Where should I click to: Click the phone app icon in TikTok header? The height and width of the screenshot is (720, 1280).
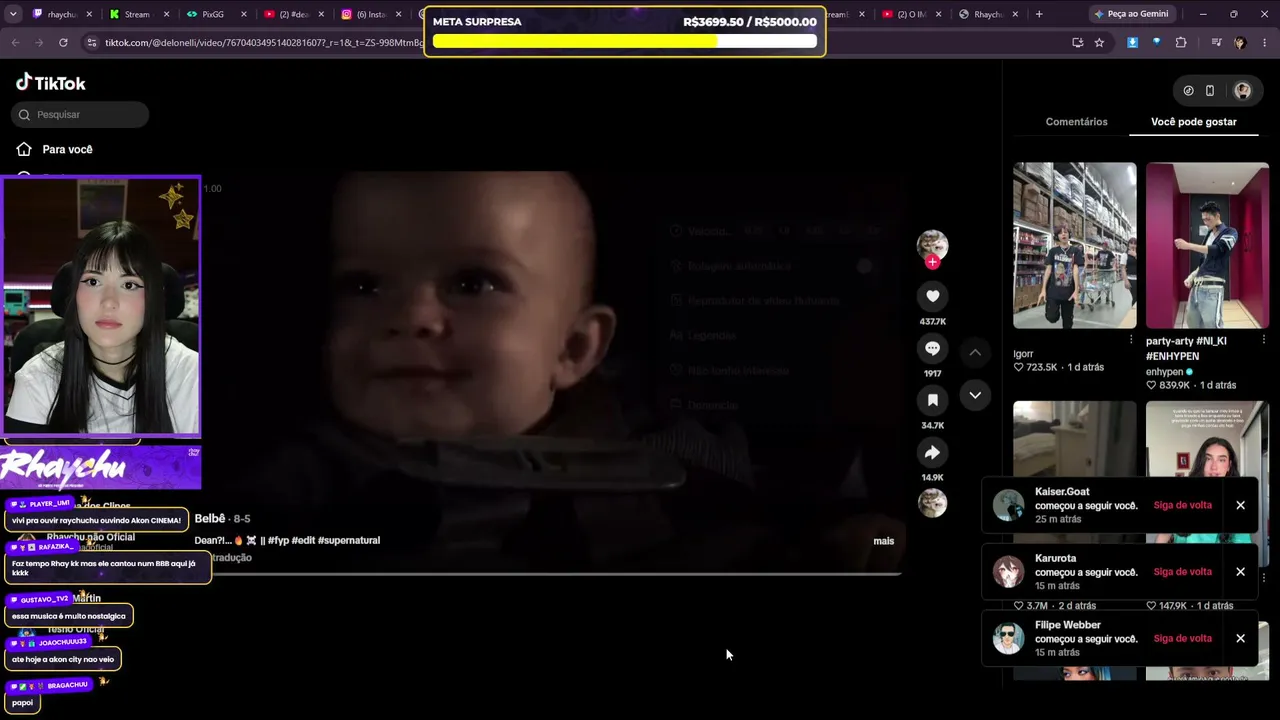coord(1210,91)
